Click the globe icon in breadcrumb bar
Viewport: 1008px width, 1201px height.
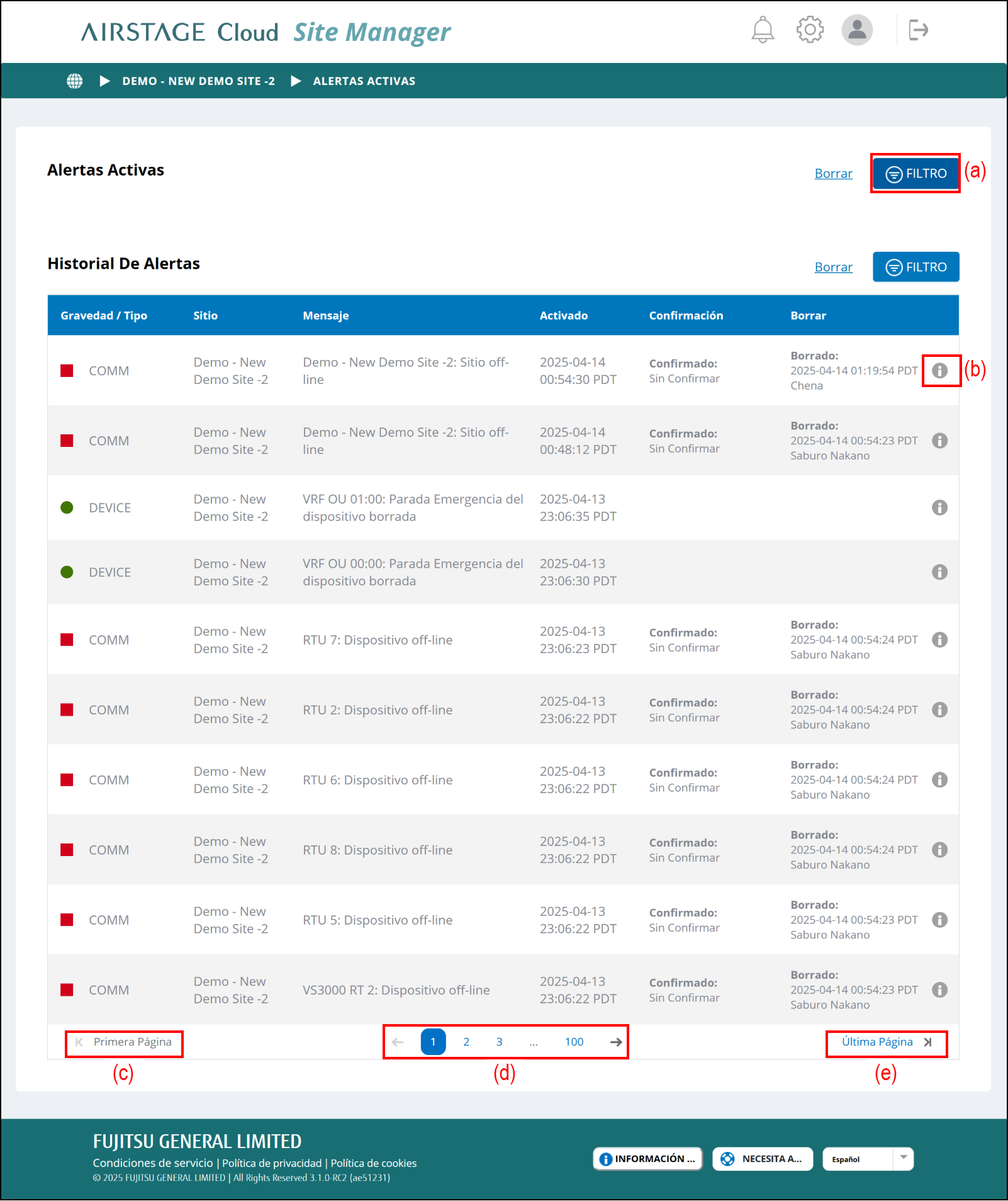pyautogui.click(x=75, y=81)
